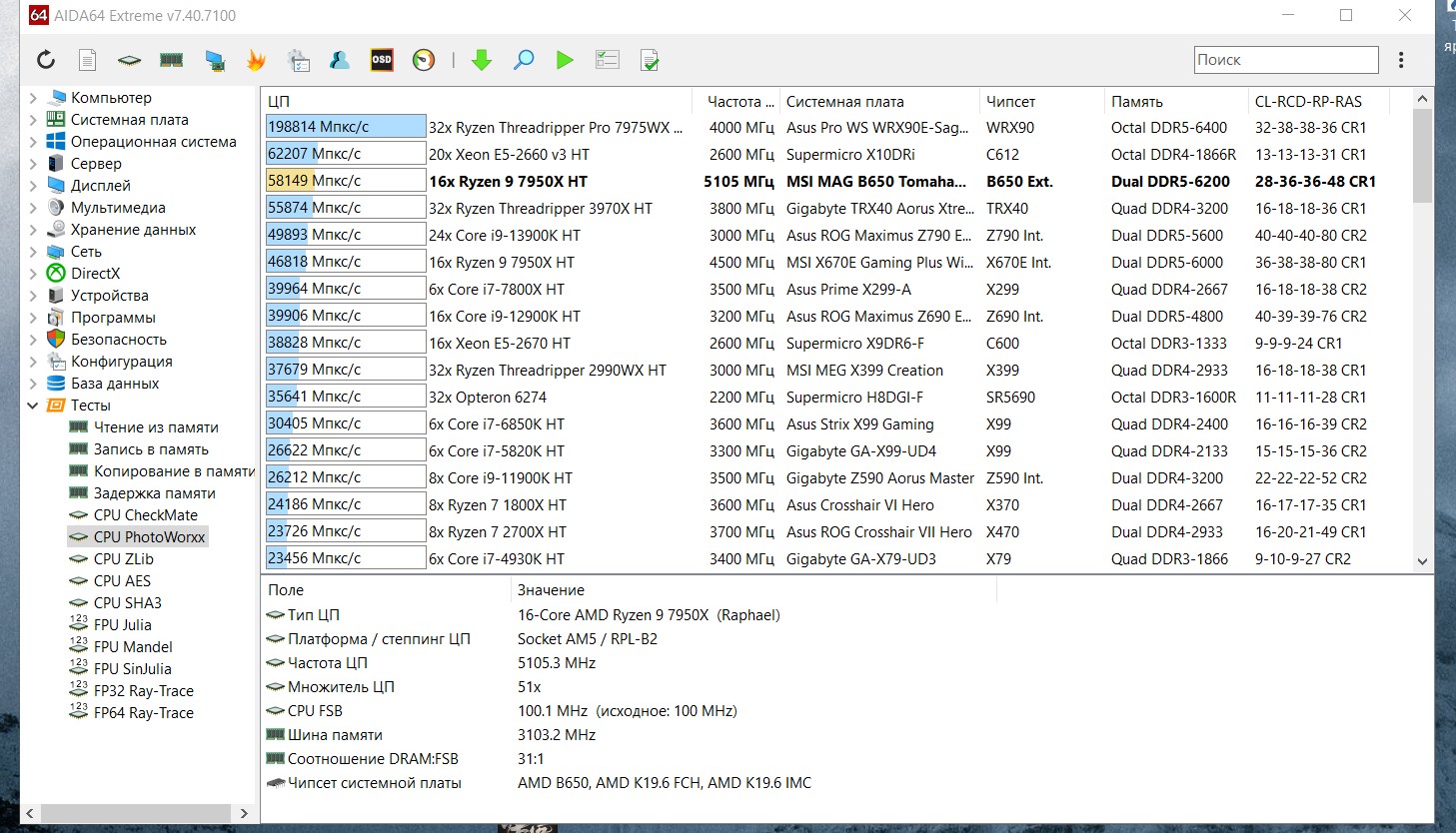Click the Socket AM5 / RPL-B2 value
Viewport: 1456px width, 833px height.
point(588,639)
